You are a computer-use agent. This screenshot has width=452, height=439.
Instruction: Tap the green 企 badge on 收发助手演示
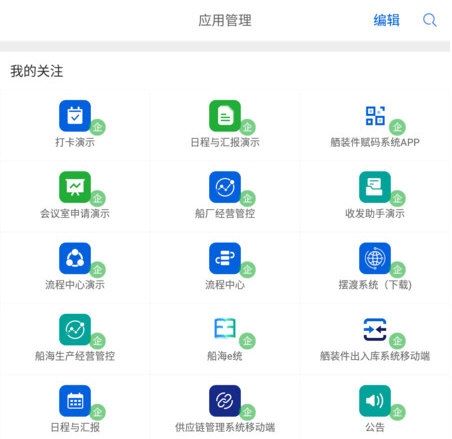coord(397,198)
